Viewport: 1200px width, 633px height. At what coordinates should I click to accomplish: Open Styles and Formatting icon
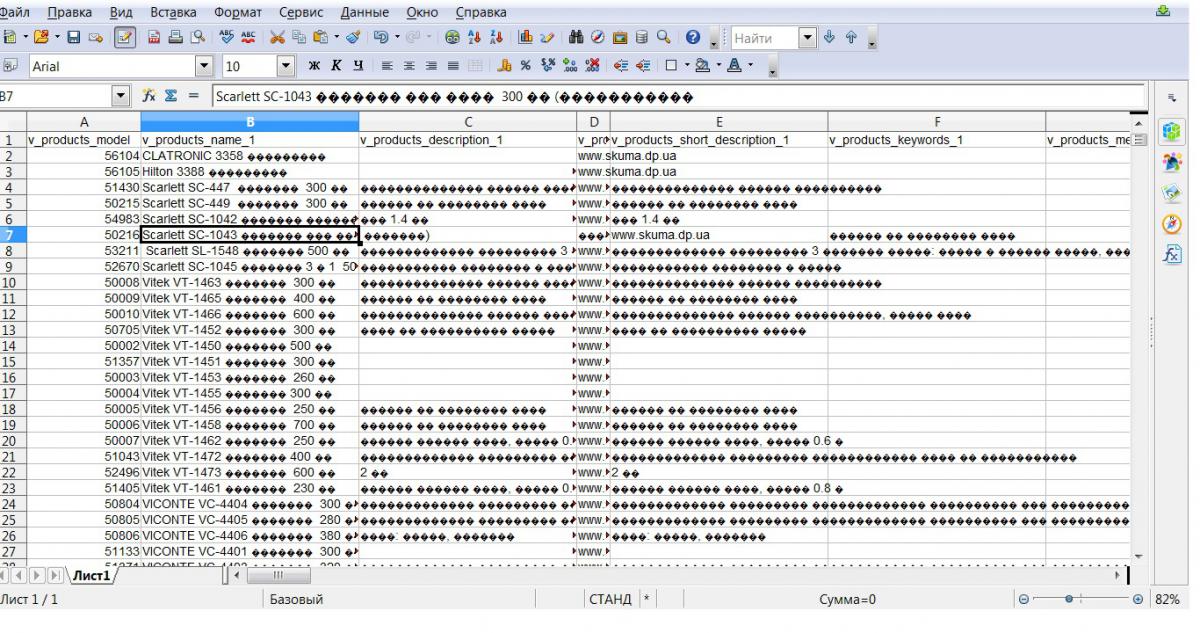pyautogui.click(x=12, y=67)
